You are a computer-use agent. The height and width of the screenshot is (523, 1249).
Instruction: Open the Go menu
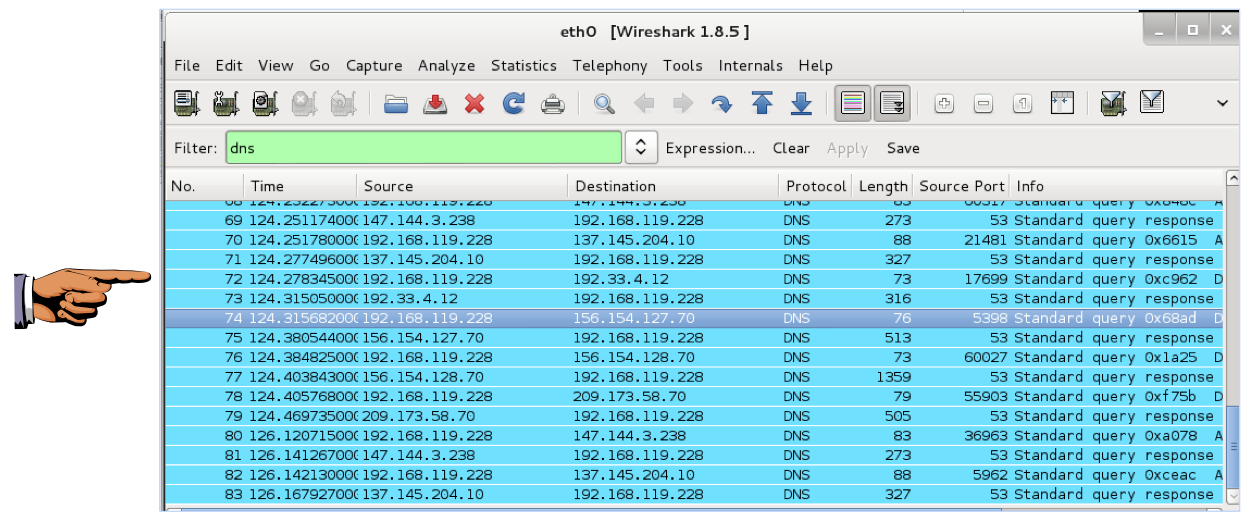pos(320,65)
